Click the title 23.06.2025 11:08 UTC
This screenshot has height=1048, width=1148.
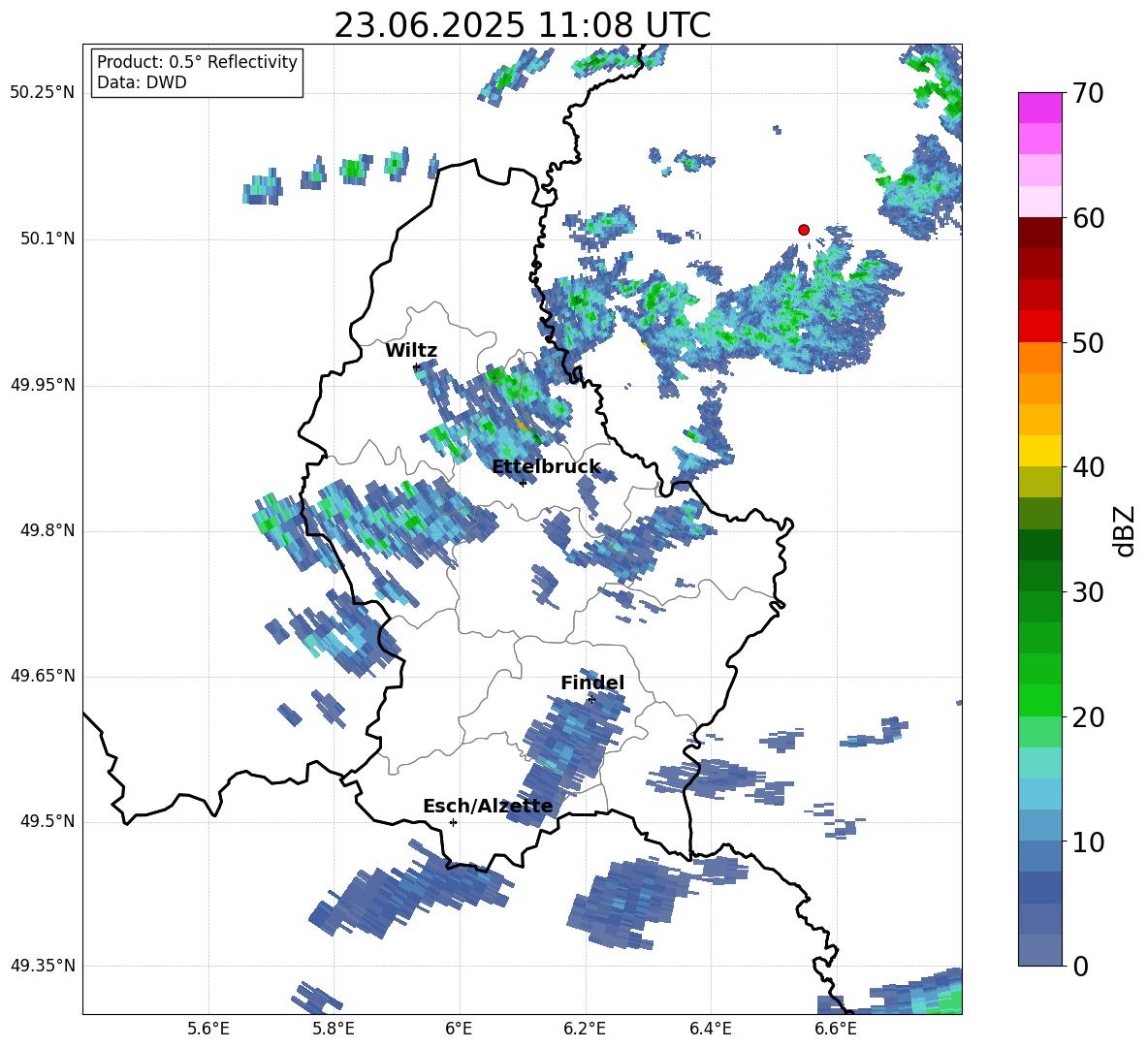pyautogui.click(x=522, y=25)
